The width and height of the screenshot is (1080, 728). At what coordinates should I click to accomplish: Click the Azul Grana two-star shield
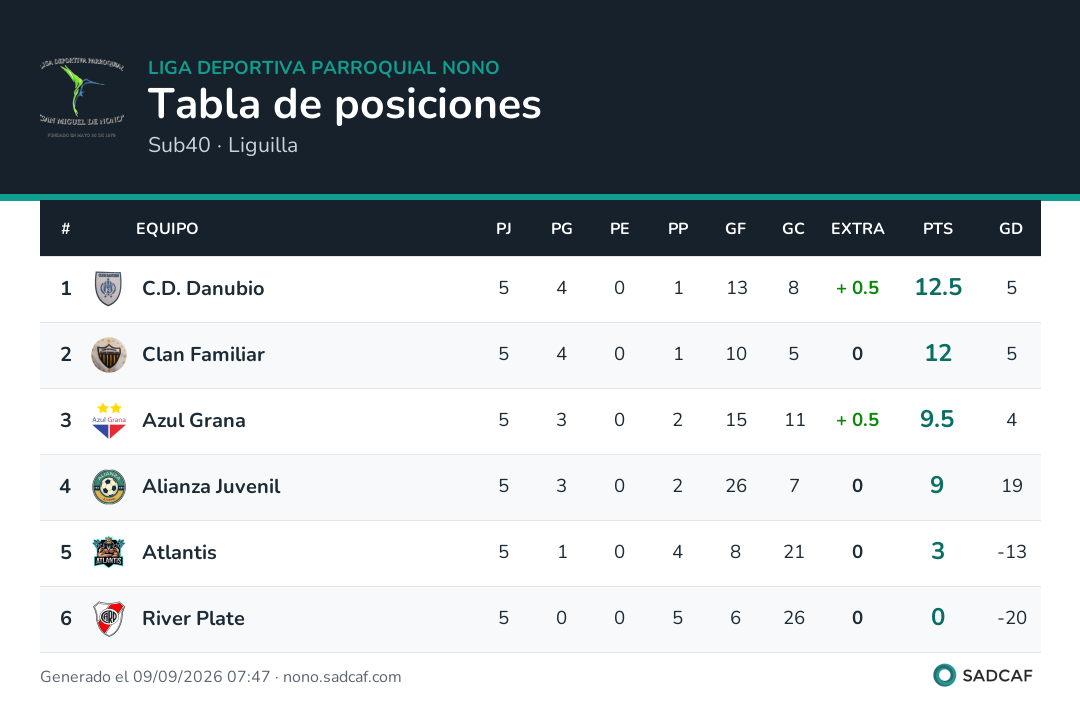pyautogui.click(x=109, y=421)
